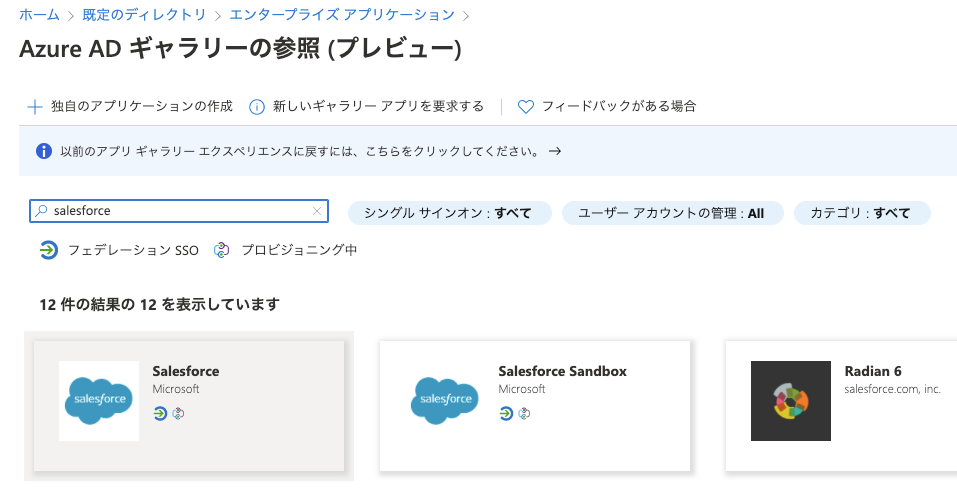
Task: Go to the Home breadcrumb link
Action: tap(39, 15)
